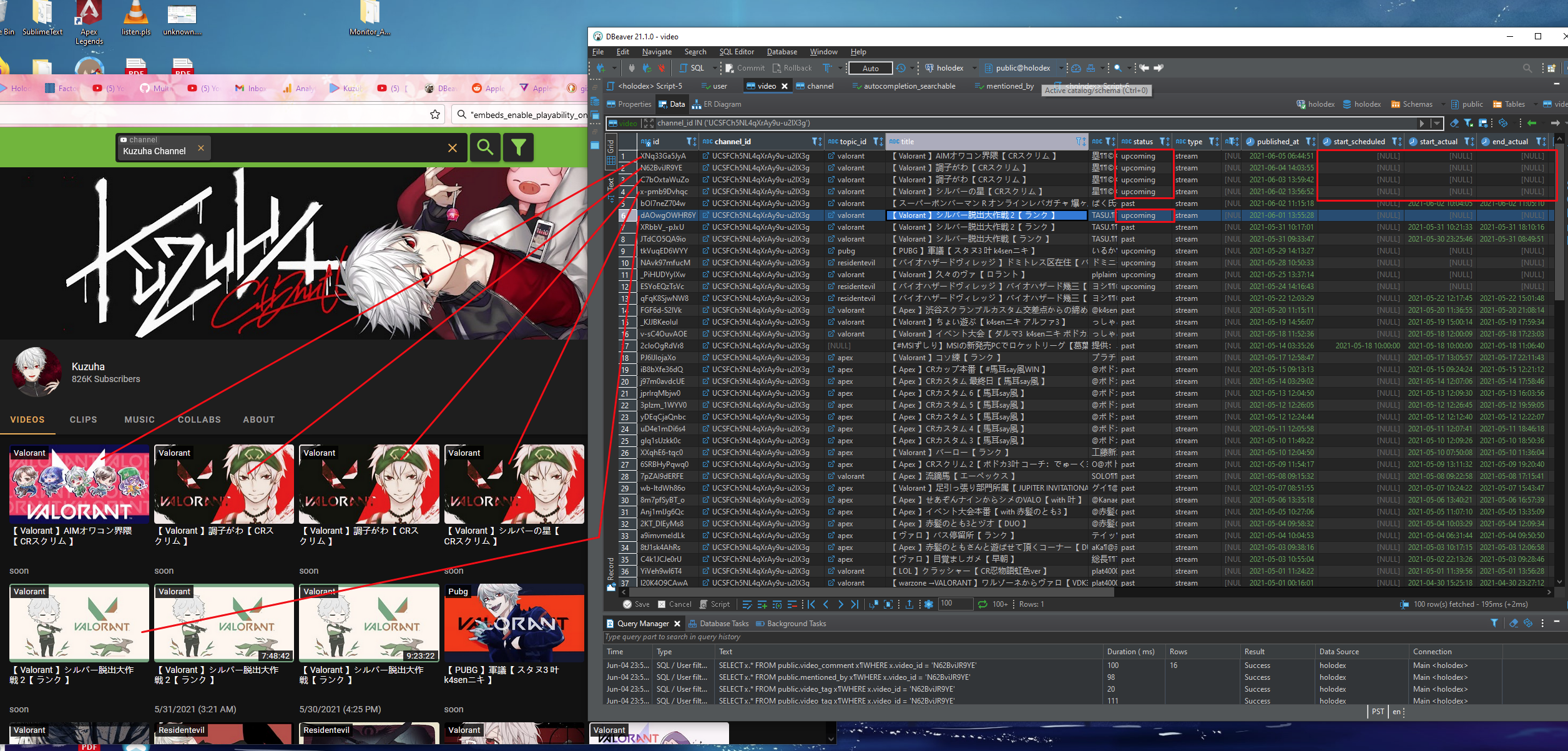This screenshot has height=751, width=1568.
Task: Open the PUBG スタヌ3叶 video thumbnail
Action: tap(514, 622)
